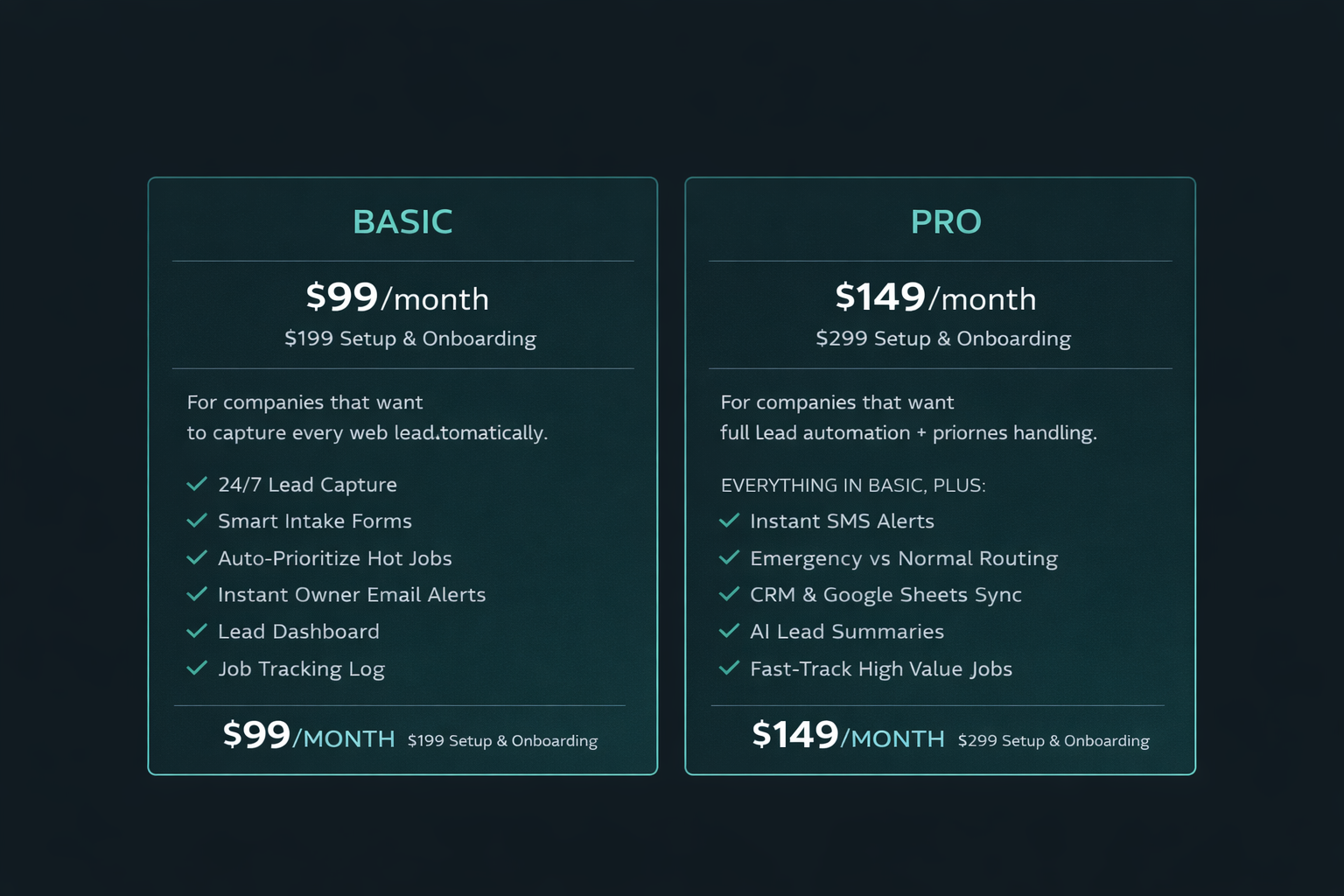
Task: Click the $99/month price at top of Basic card
Action: tap(397, 298)
